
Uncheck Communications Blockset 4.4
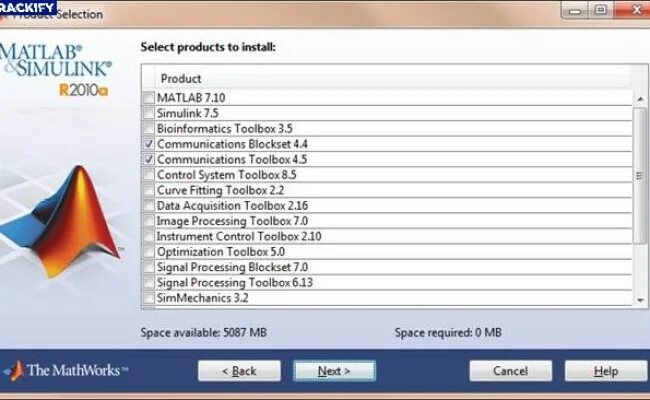148,144
